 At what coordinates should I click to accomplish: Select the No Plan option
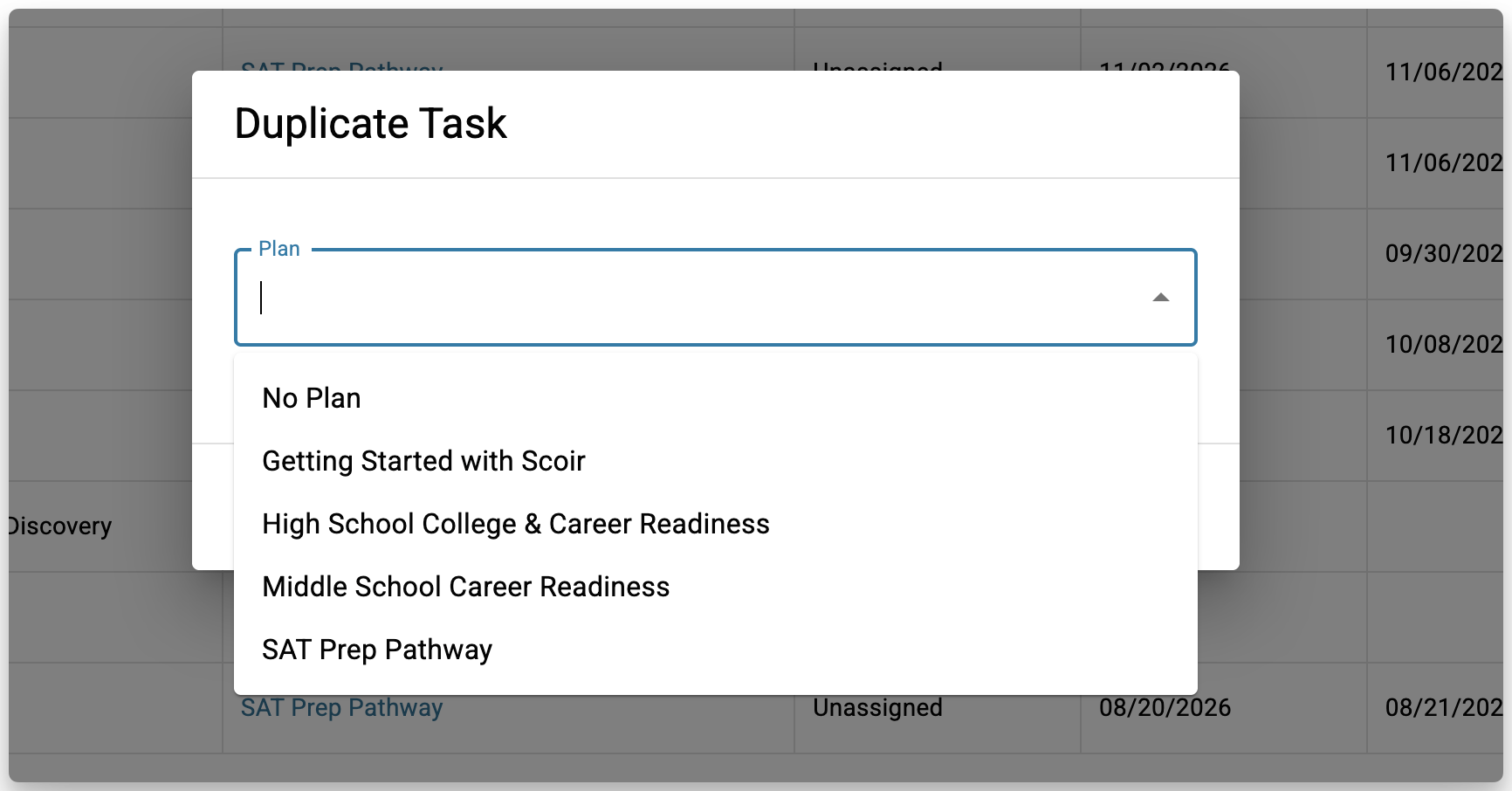(312, 398)
